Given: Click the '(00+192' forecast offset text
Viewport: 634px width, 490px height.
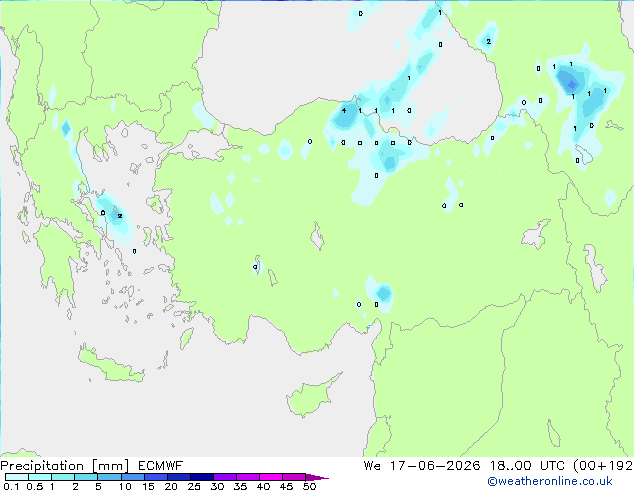Looking at the screenshot, I should tap(603, 466).
